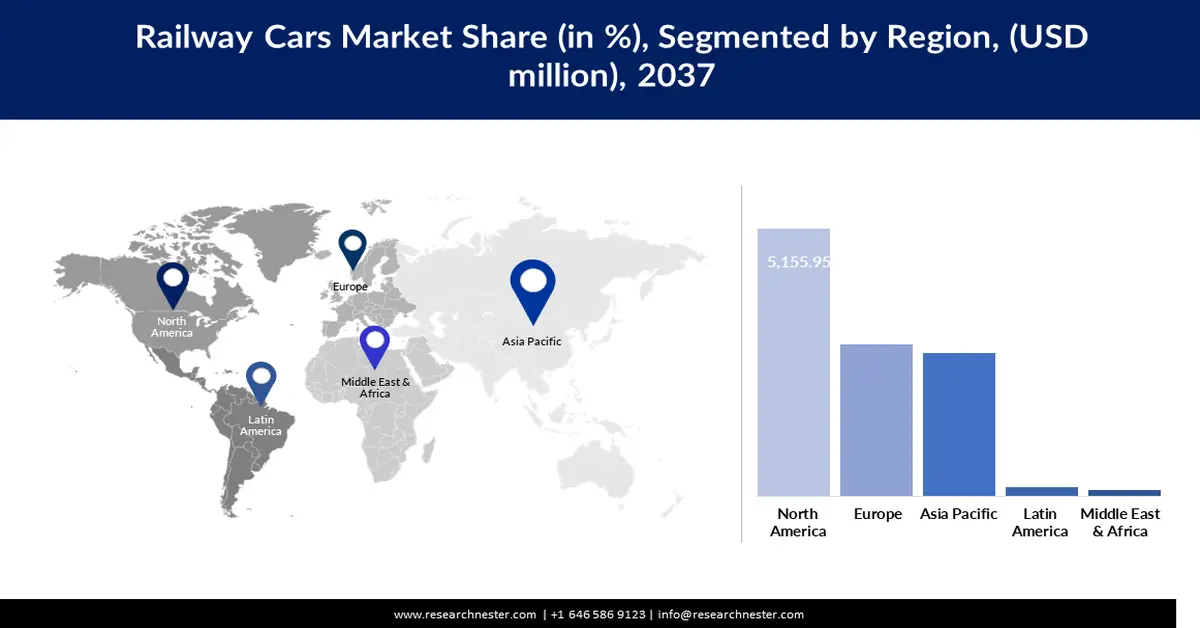The width and height of the screenshot is (1200, 628).
Task: Click the Latin America map pin
Action: pyautogui.click(x=261, y=383)
